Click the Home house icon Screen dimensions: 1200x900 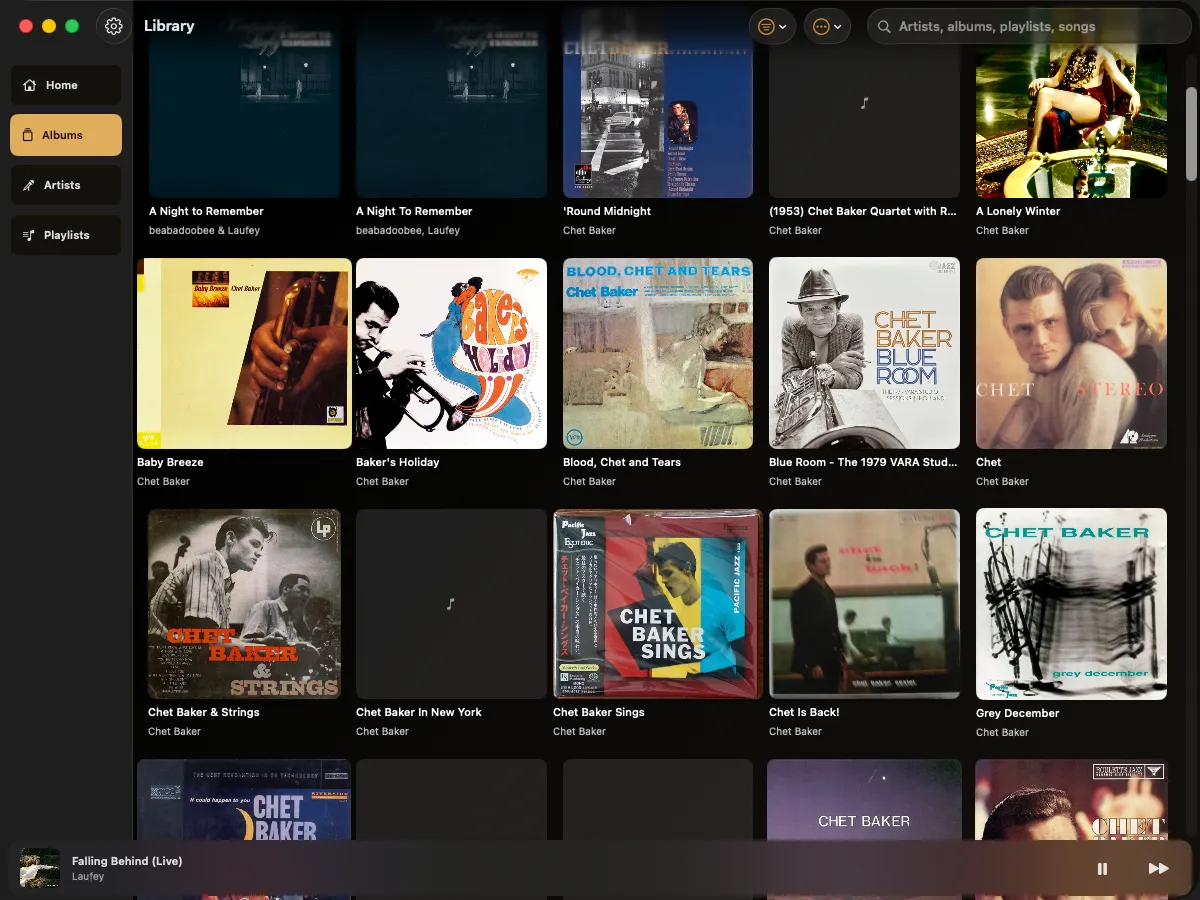(x=30, y=85)
